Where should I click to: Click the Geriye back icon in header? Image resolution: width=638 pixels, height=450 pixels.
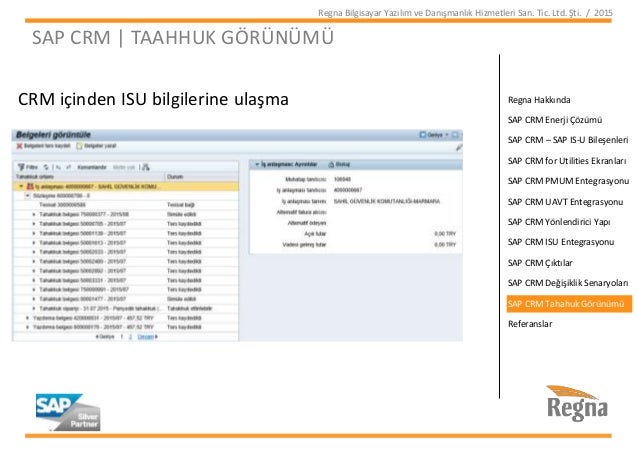coord(422,135)
